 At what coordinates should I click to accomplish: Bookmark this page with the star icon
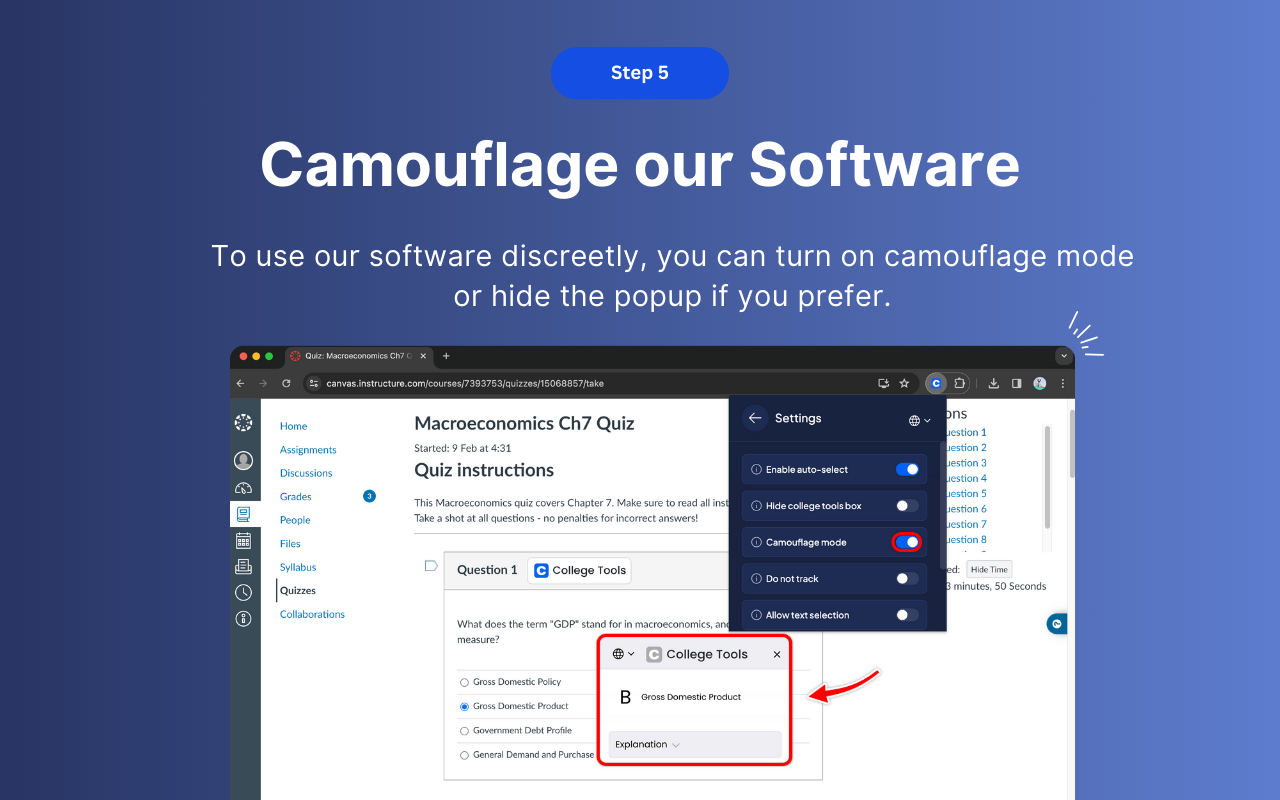point(904,383)
